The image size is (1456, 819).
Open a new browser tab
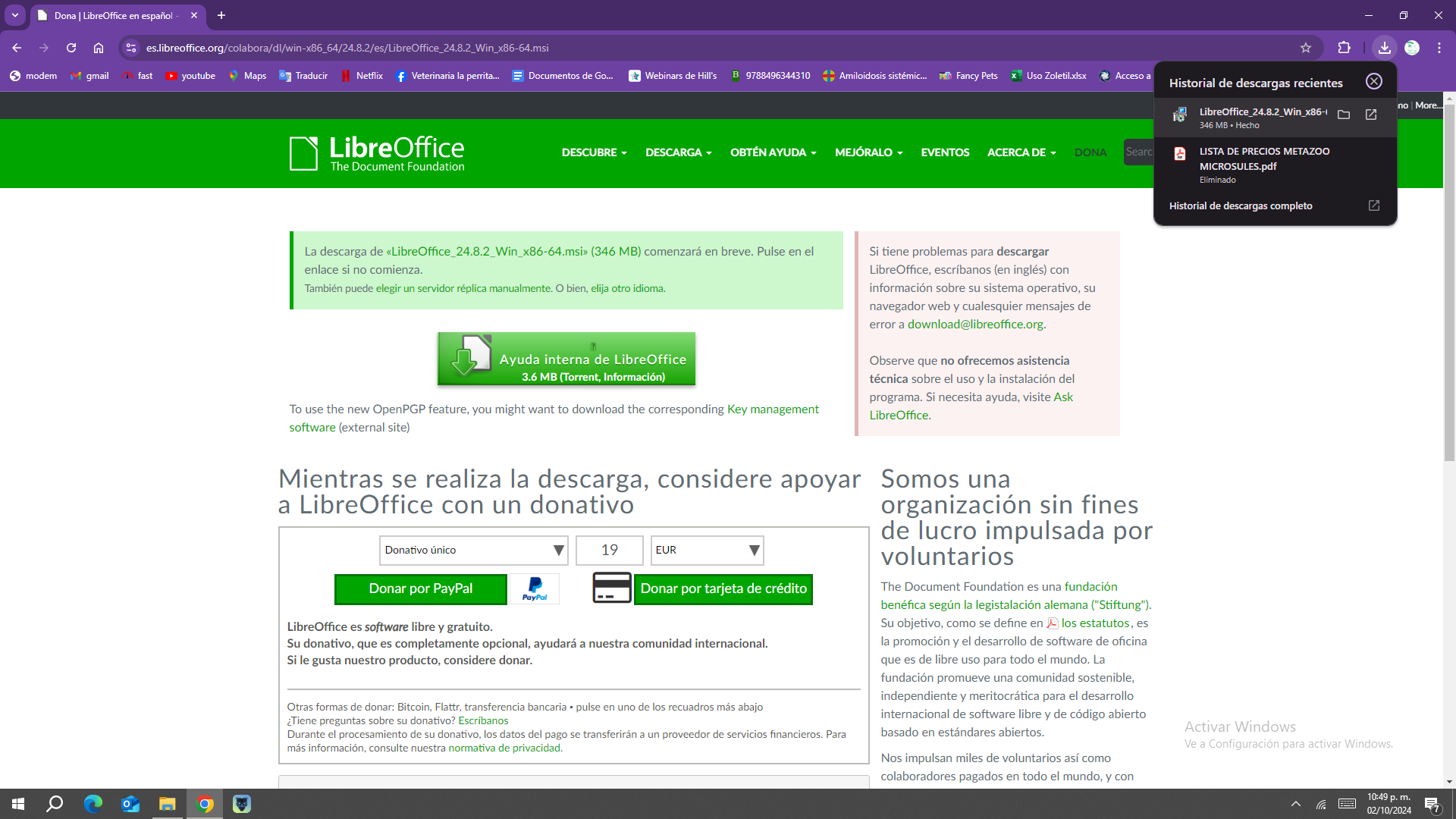[x=221, y=15]
